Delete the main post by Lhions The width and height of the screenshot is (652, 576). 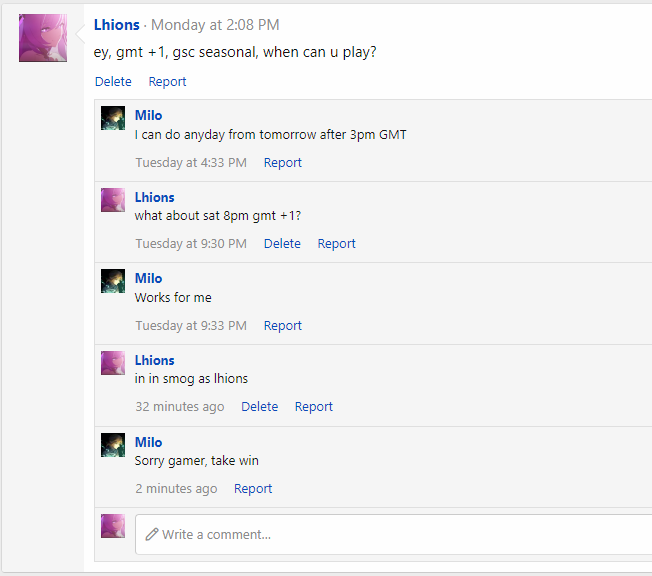point(113,82)
